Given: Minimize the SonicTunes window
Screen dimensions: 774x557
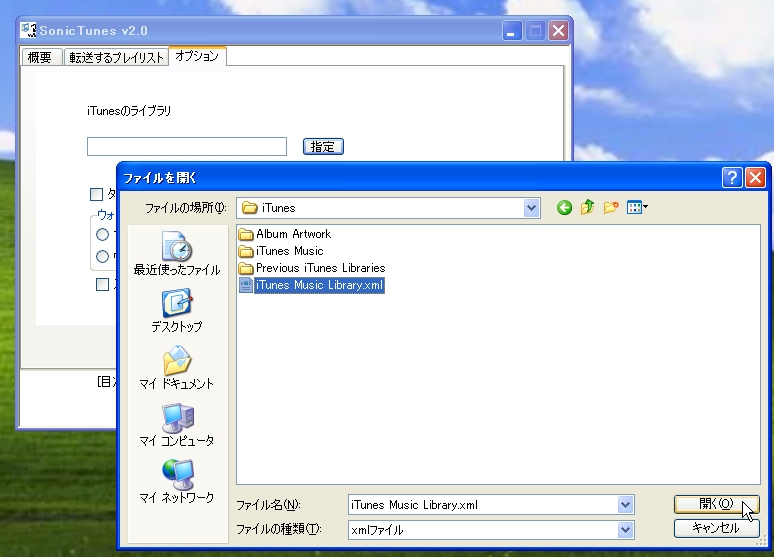Looking at the screenshot, I should tap(512, 31).
